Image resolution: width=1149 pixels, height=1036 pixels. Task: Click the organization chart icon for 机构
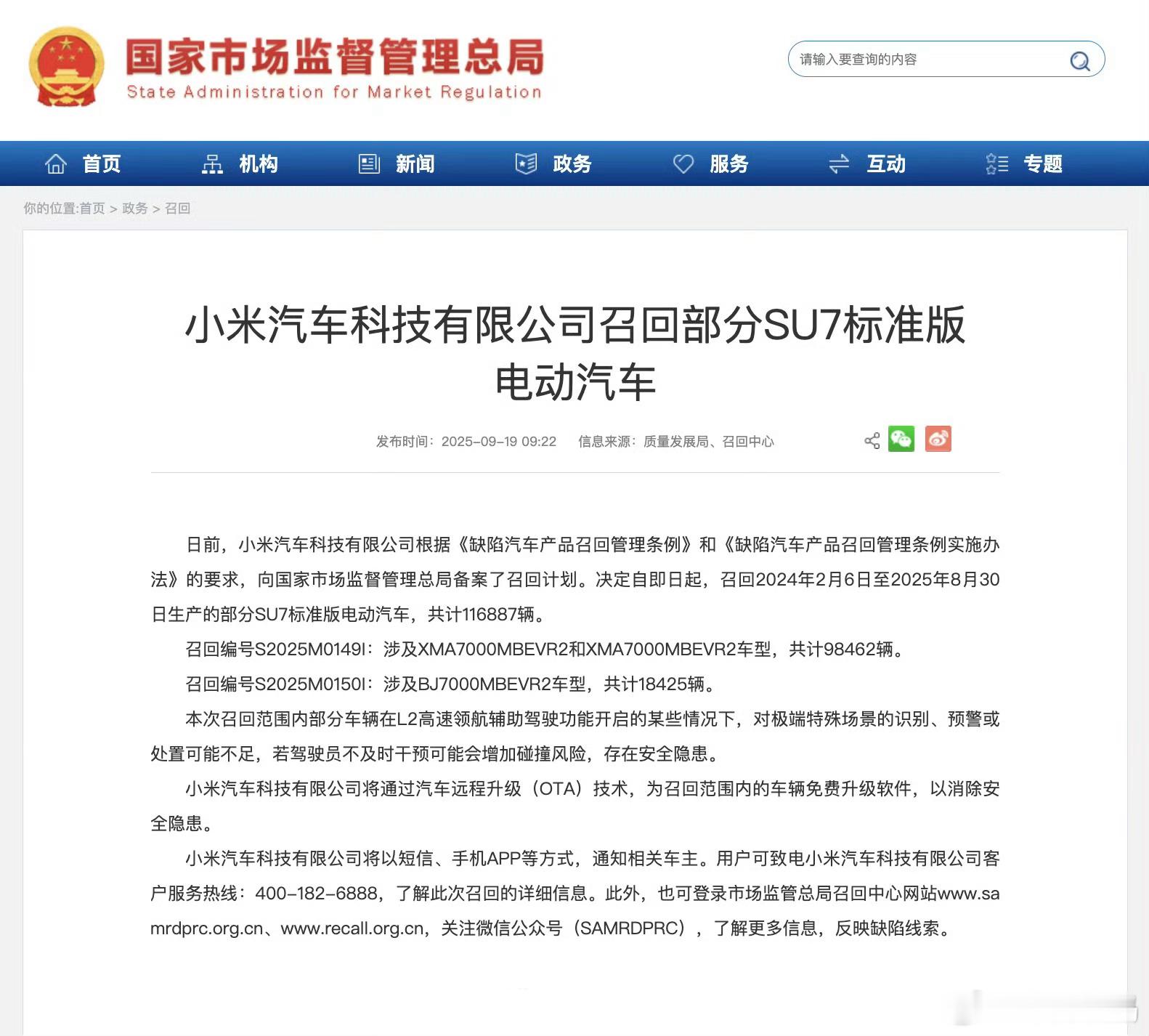[x=212, y=164]
